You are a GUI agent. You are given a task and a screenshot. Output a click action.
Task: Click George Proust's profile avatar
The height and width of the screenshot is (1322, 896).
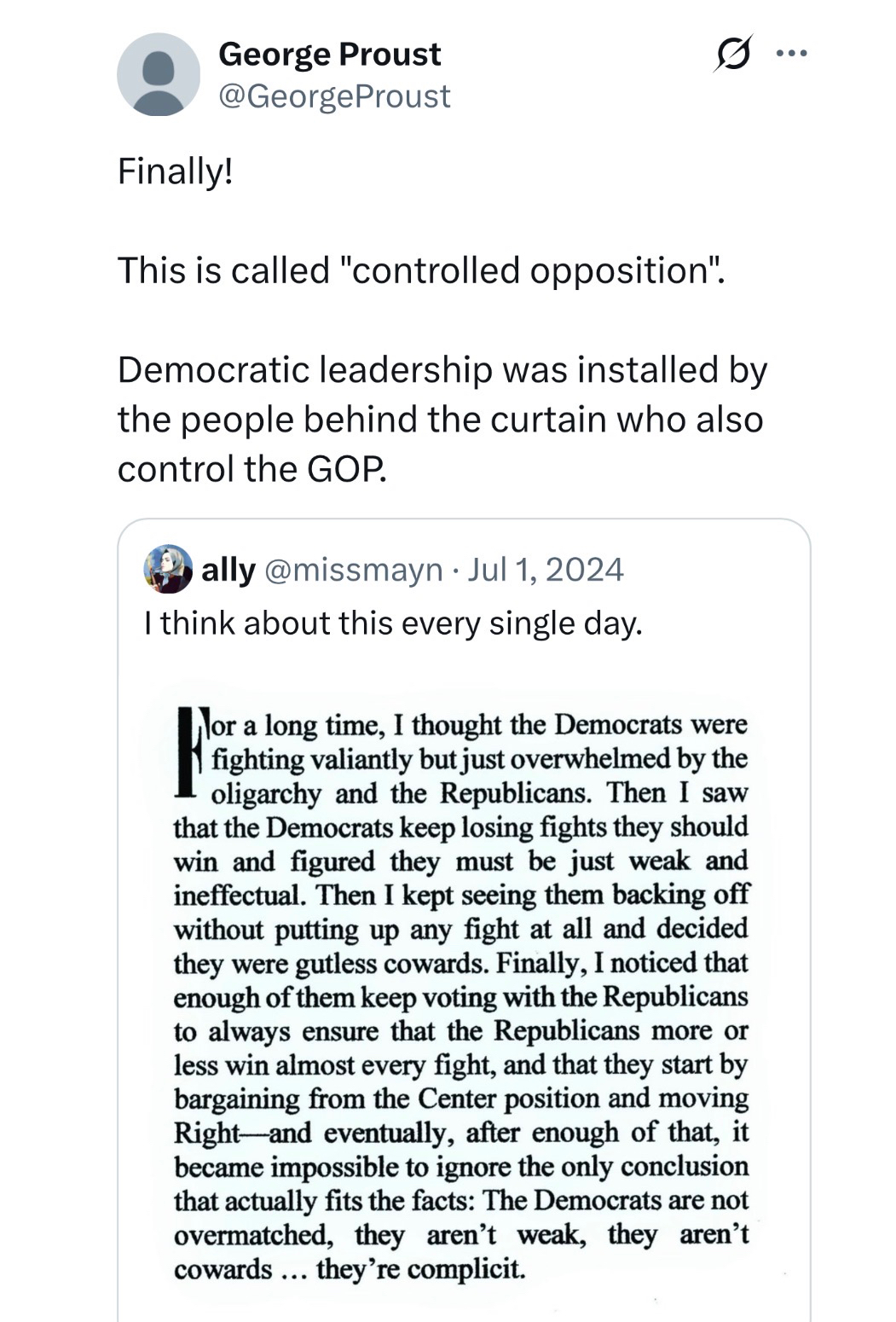point(158,75)
